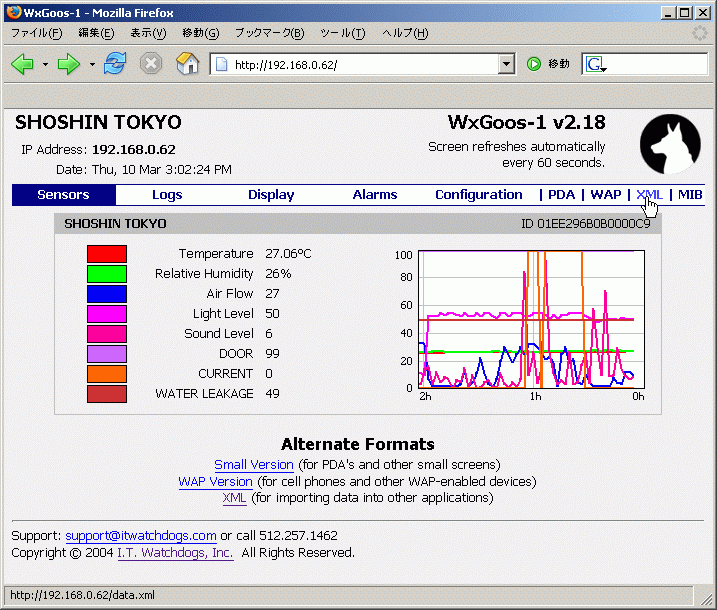This screenshot has height=610, width=717.
Task: Click the blue Air Flow swatch
Action: [107, 294]
